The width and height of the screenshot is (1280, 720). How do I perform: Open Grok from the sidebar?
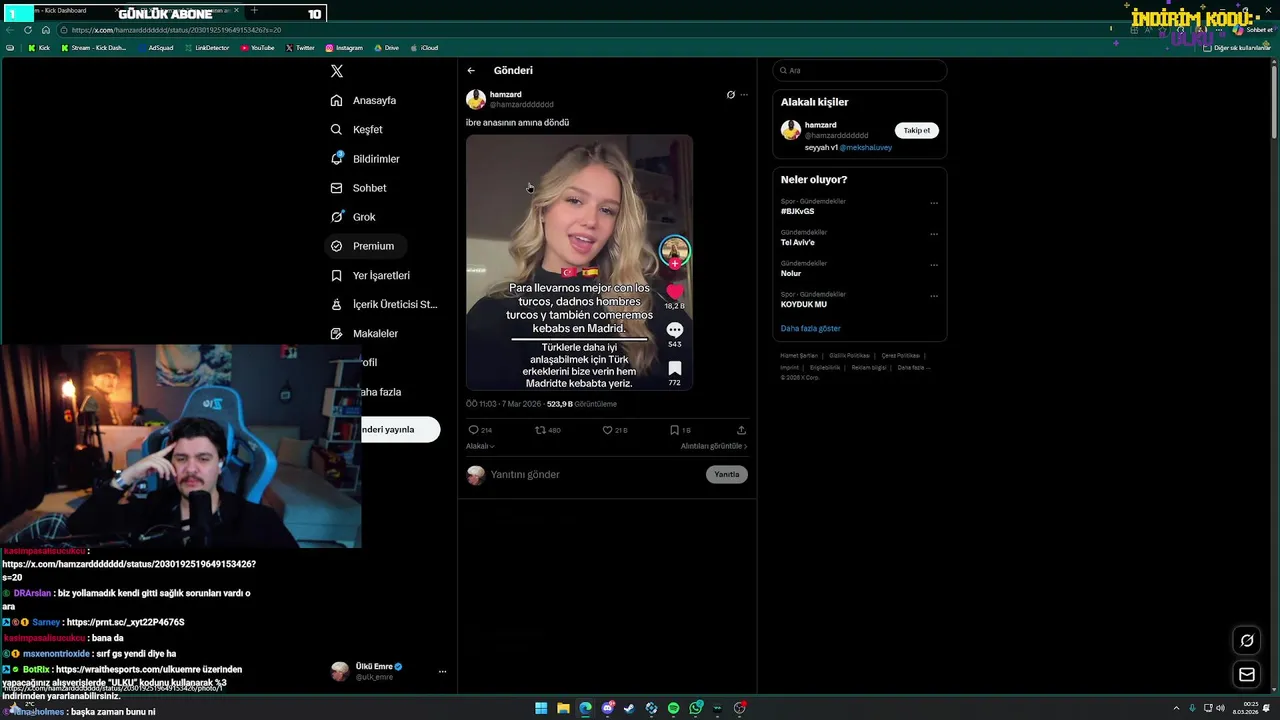(x=353, y=217)
